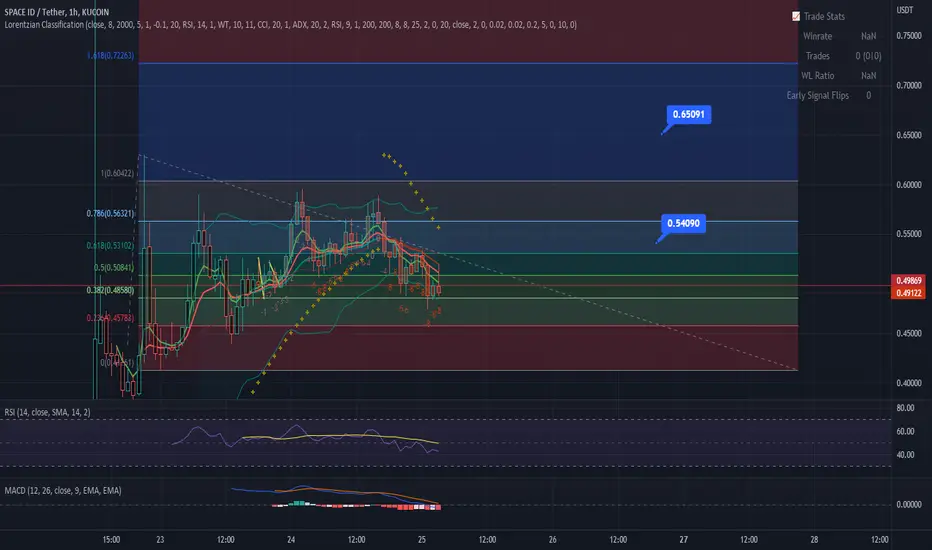Click the 0.40000 price axis value
This screenshot has width=932, height=550.
(909, 383)
